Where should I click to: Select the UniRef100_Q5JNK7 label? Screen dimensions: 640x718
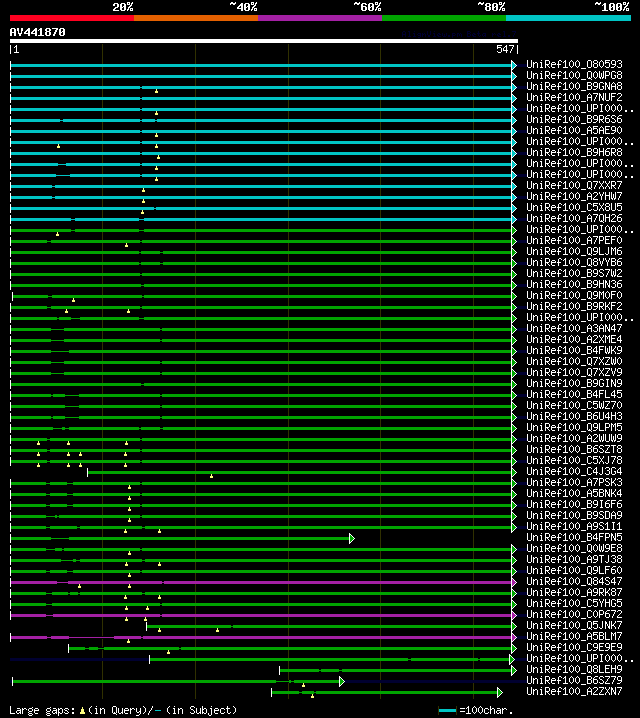pyautogui.click(x=574, y=625)
